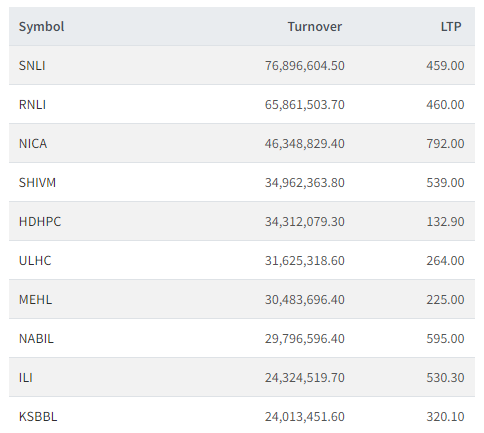Select the MEHL symbol
This screenshot has width=484, height=433.
35,300
